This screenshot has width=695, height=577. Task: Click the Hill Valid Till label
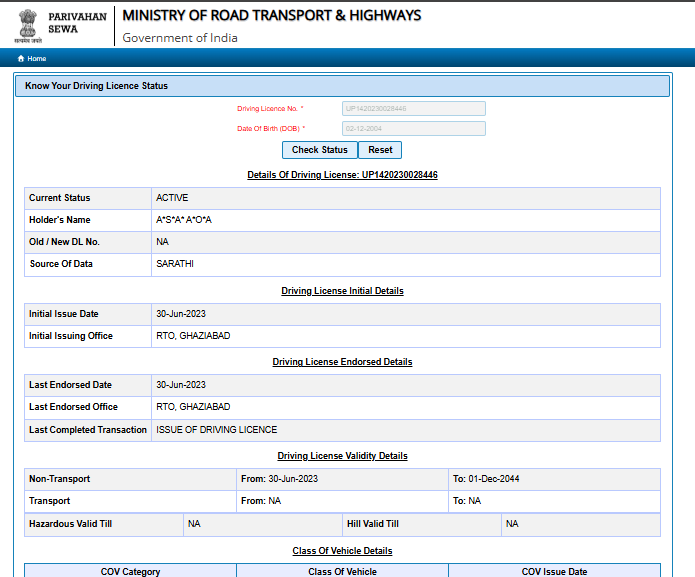click(373, 524)
